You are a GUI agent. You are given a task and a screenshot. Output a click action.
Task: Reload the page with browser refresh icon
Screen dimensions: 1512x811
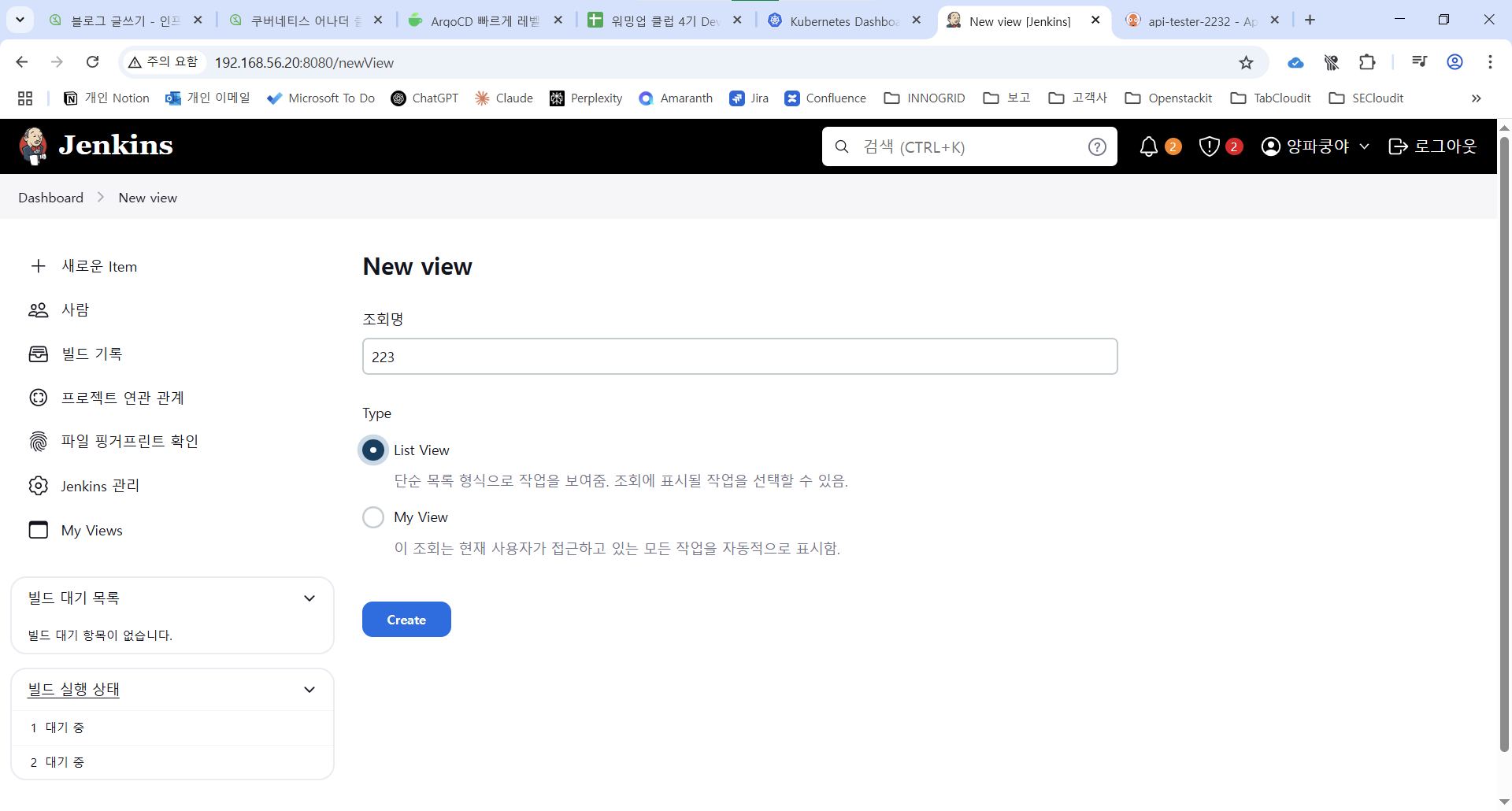click(x=93, y=62)
